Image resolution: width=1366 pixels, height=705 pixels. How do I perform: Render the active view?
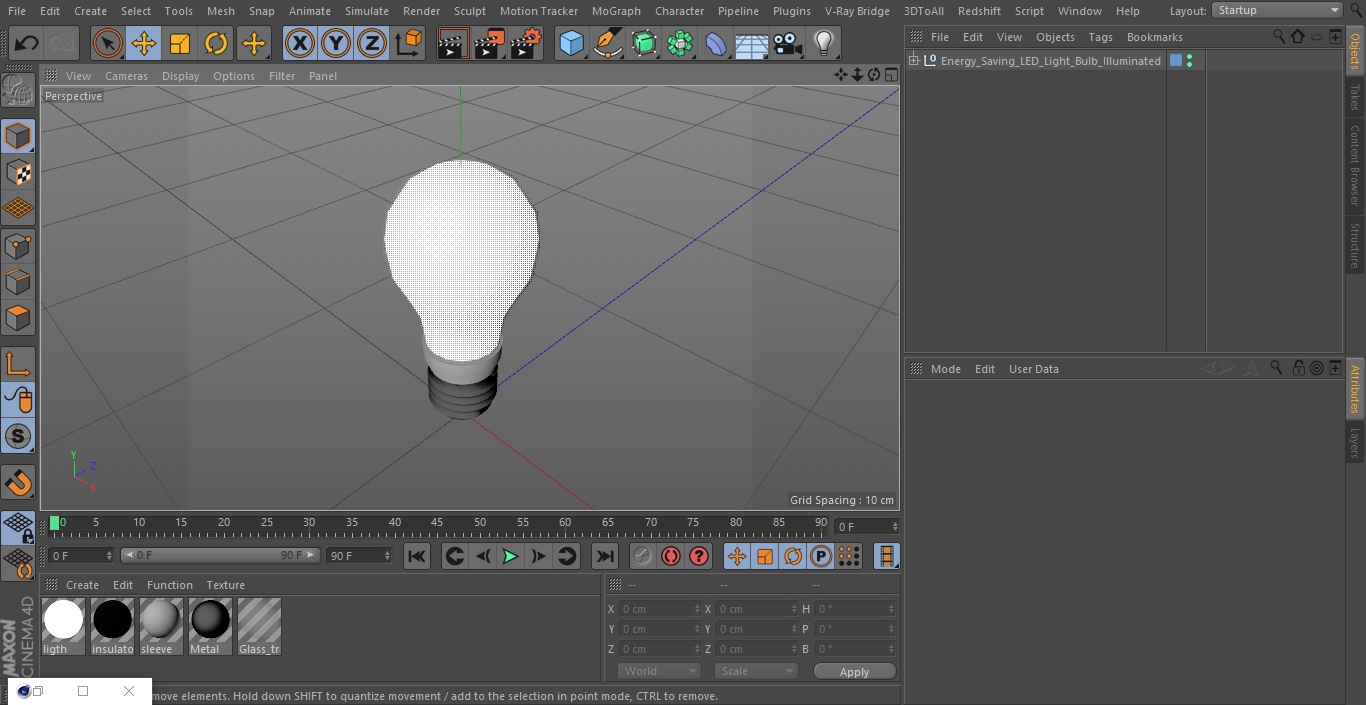(x=453, y=43)
